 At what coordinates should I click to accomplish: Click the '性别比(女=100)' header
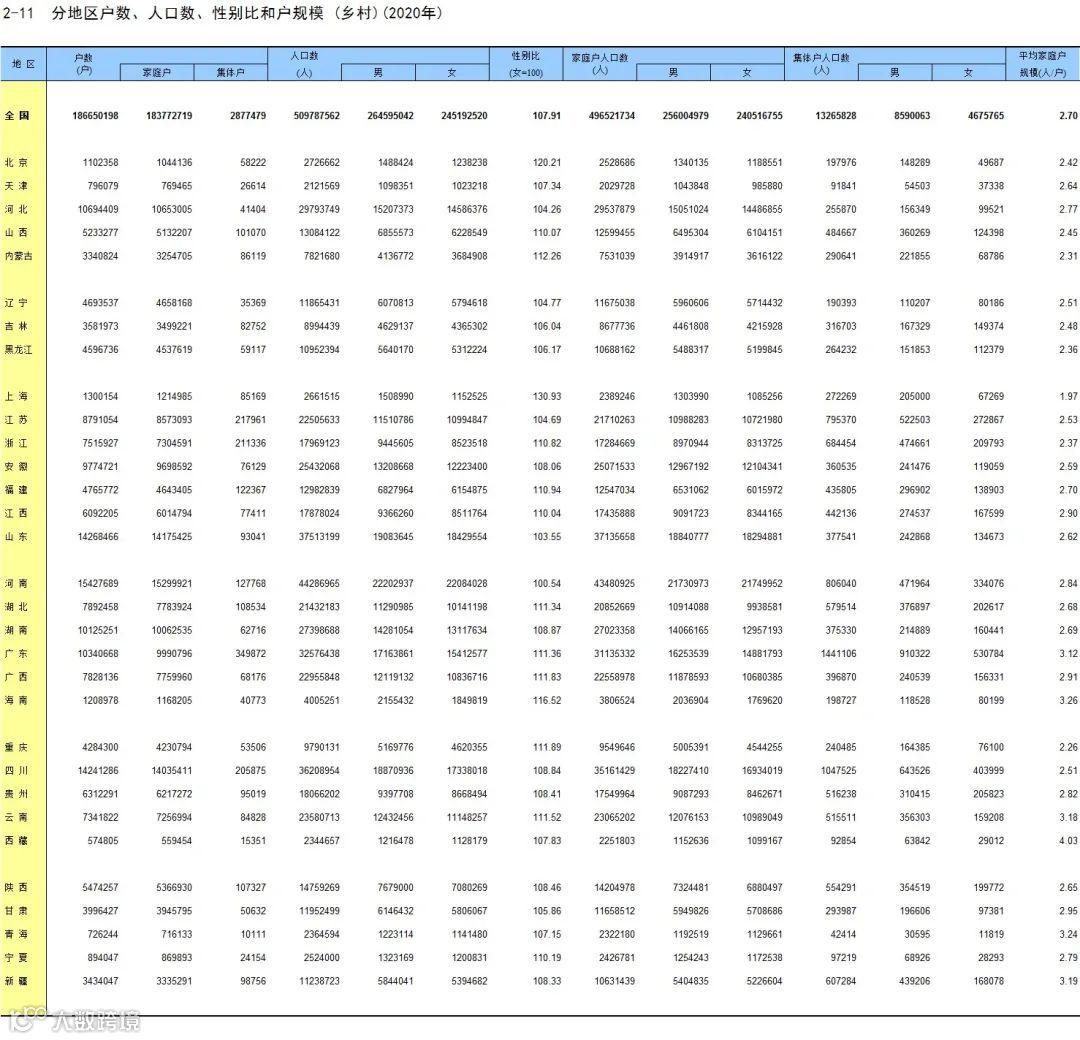[526, 64]
